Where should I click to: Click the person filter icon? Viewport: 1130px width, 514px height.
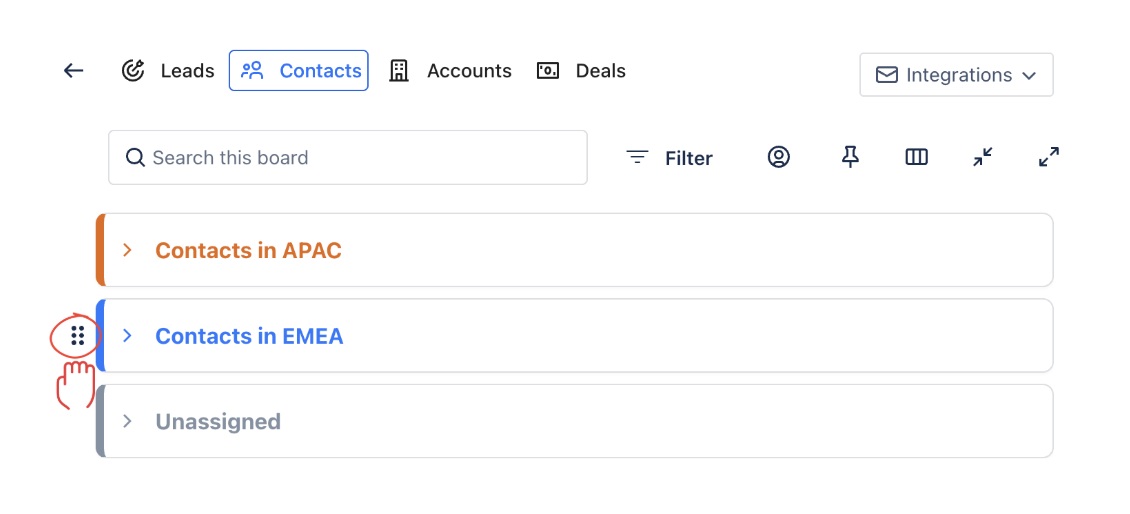pyautogui.click(x=779, y=157)
